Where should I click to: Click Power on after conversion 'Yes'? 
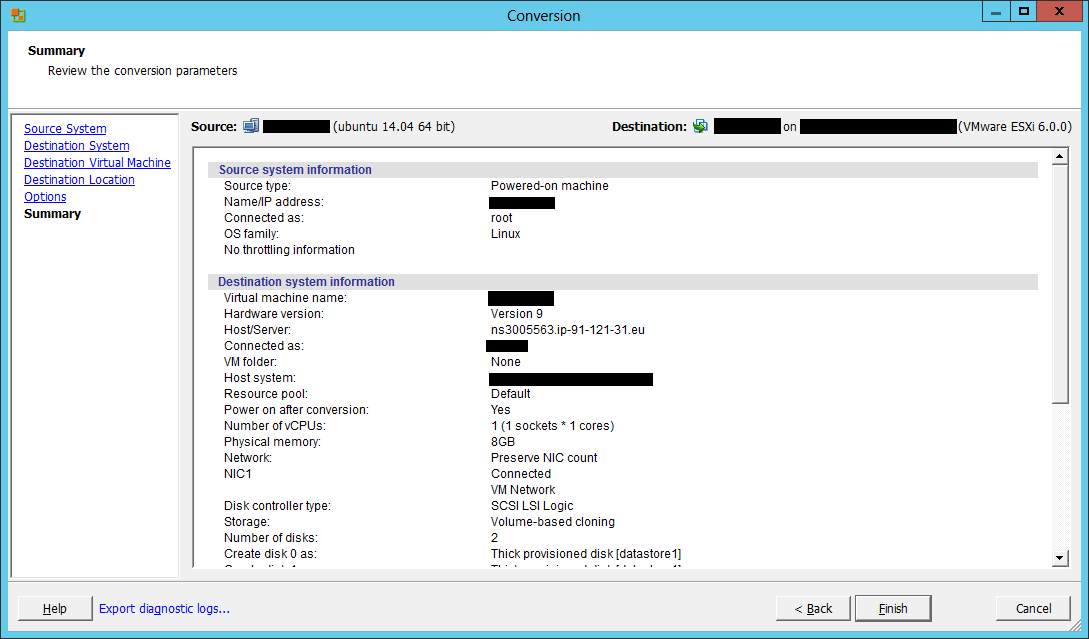[x=501, y=409]
